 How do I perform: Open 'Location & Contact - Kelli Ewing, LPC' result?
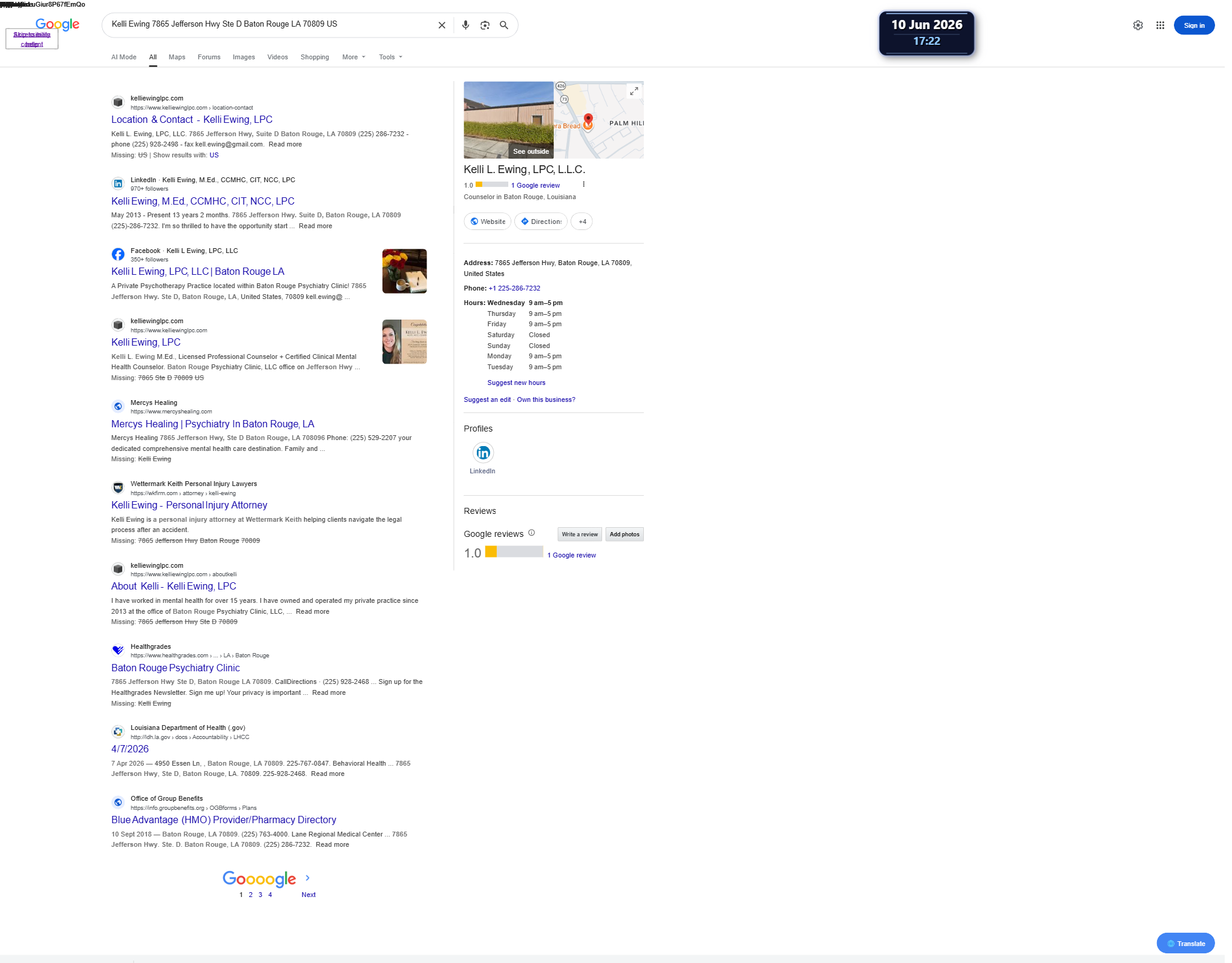tap(192, 119)
